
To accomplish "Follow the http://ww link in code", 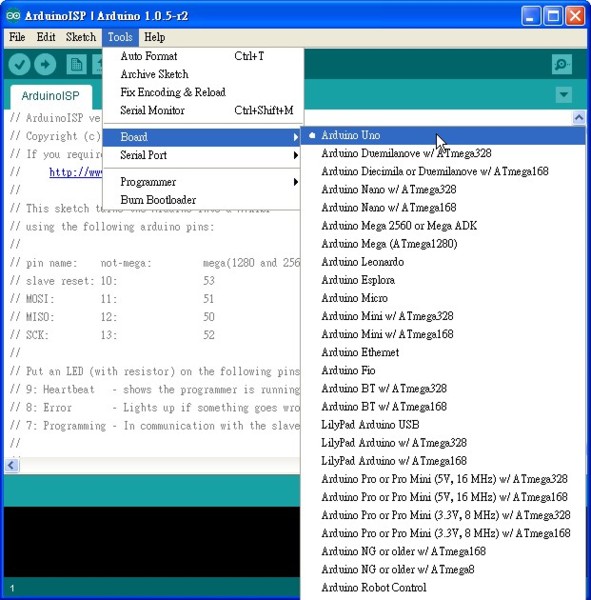I will pos(75,173).
